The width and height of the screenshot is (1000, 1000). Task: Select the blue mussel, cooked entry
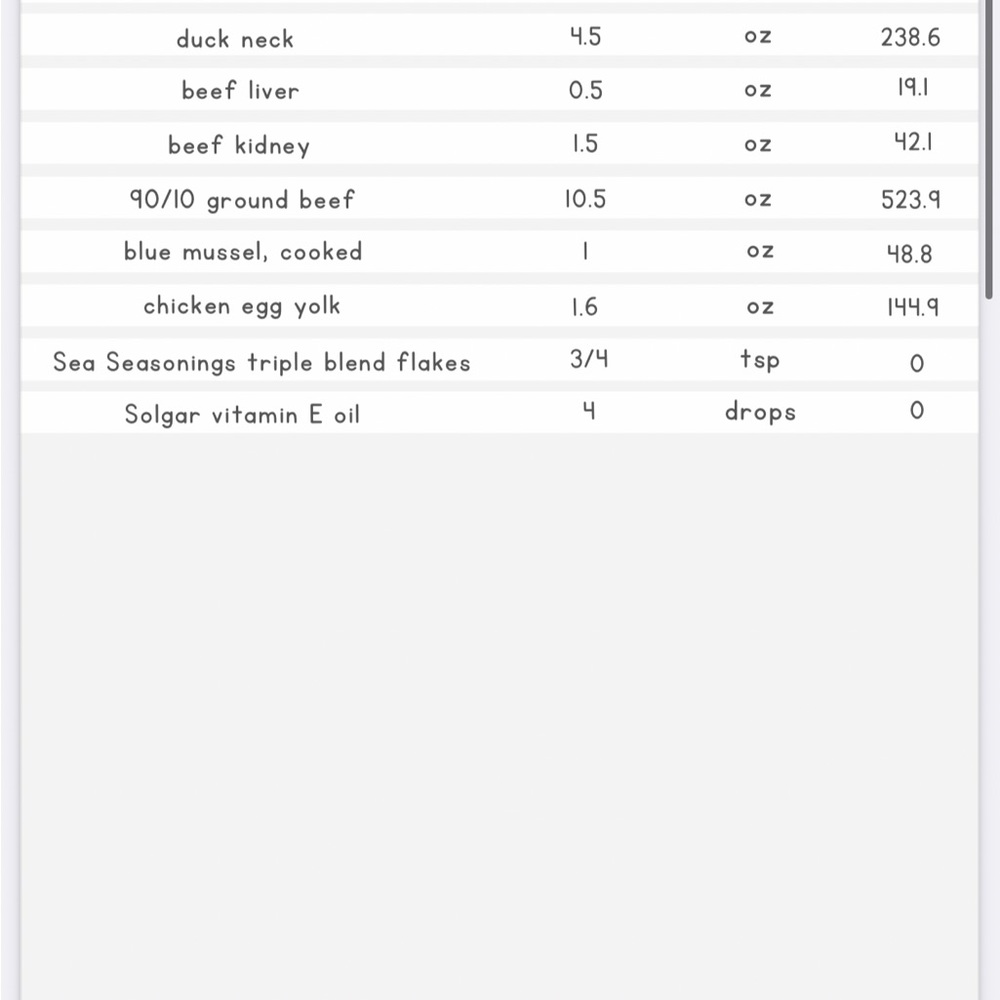tap(243, 252)
